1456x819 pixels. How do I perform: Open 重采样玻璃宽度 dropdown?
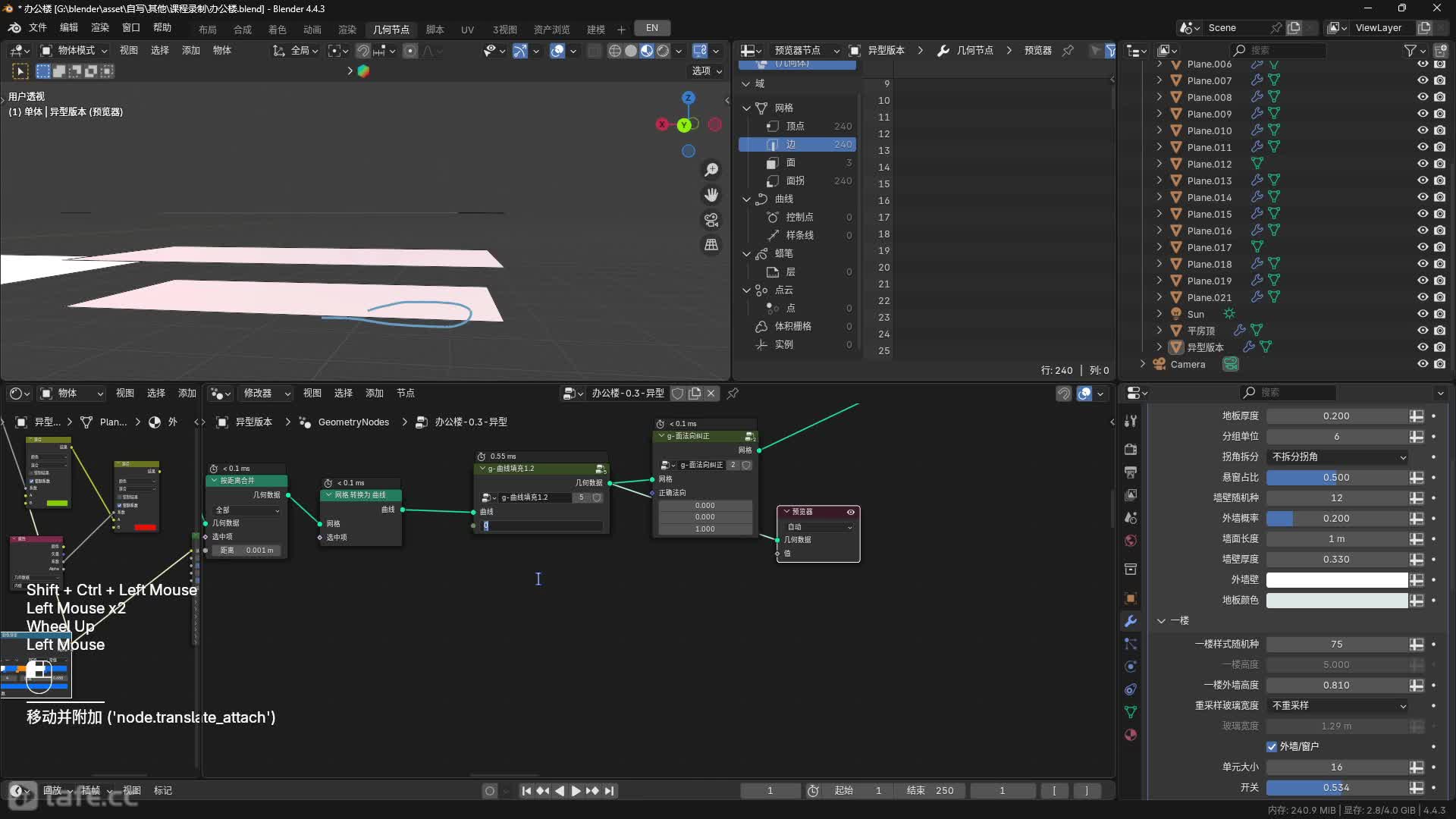(1338, 705)
